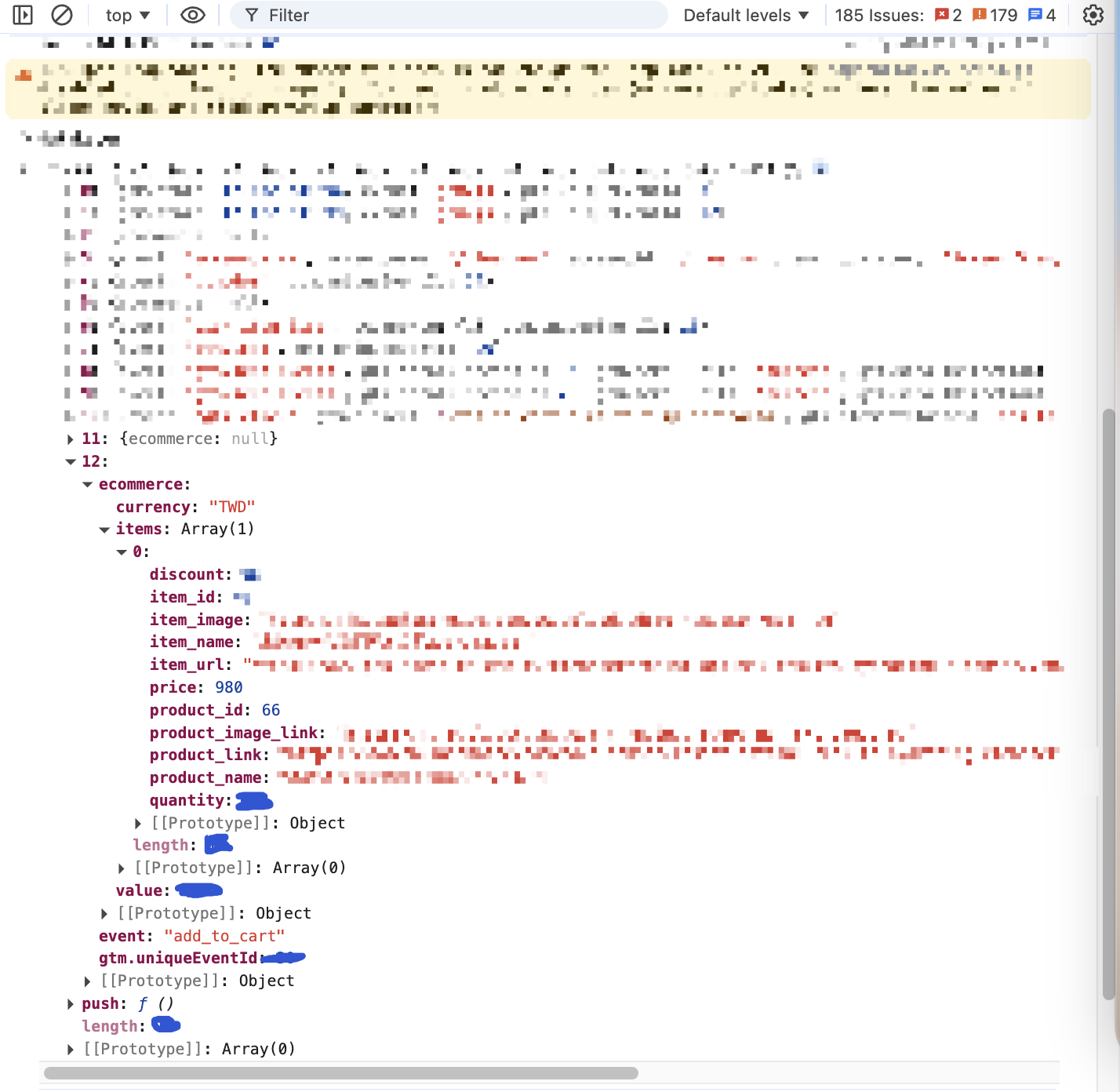Collapse the ecommerce object
Screen dimensions: 1120x1092
(x=88, y=485)
